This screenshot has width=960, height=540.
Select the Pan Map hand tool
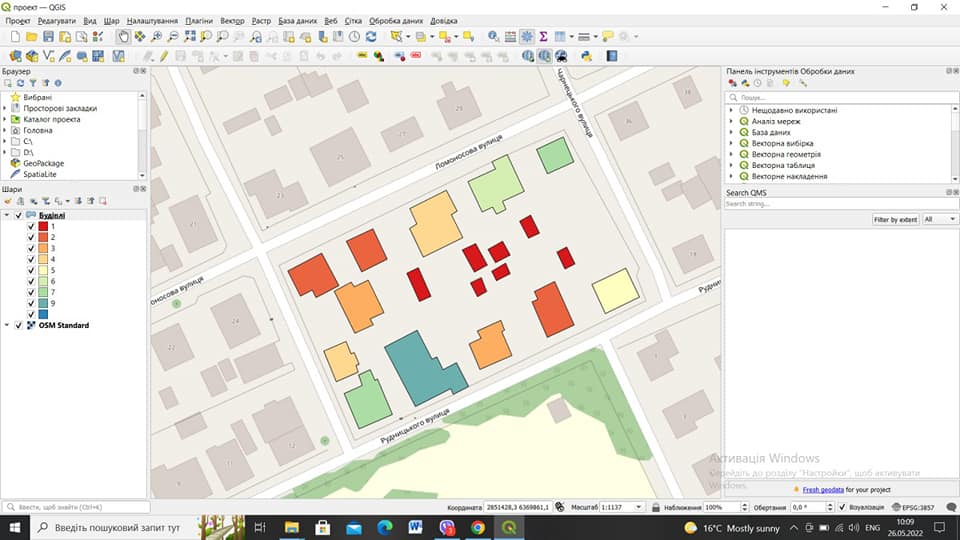[123, 37]
